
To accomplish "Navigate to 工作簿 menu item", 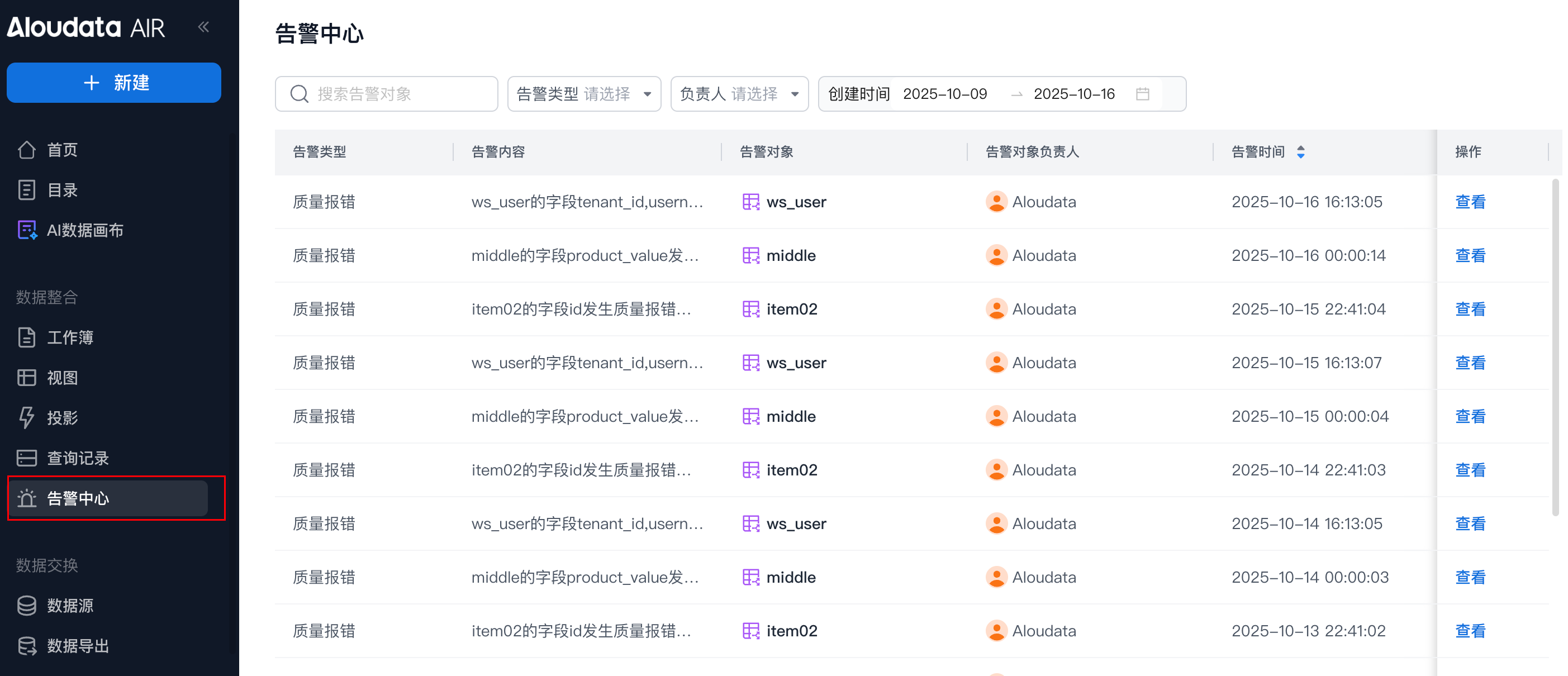I will click(70, 337).
